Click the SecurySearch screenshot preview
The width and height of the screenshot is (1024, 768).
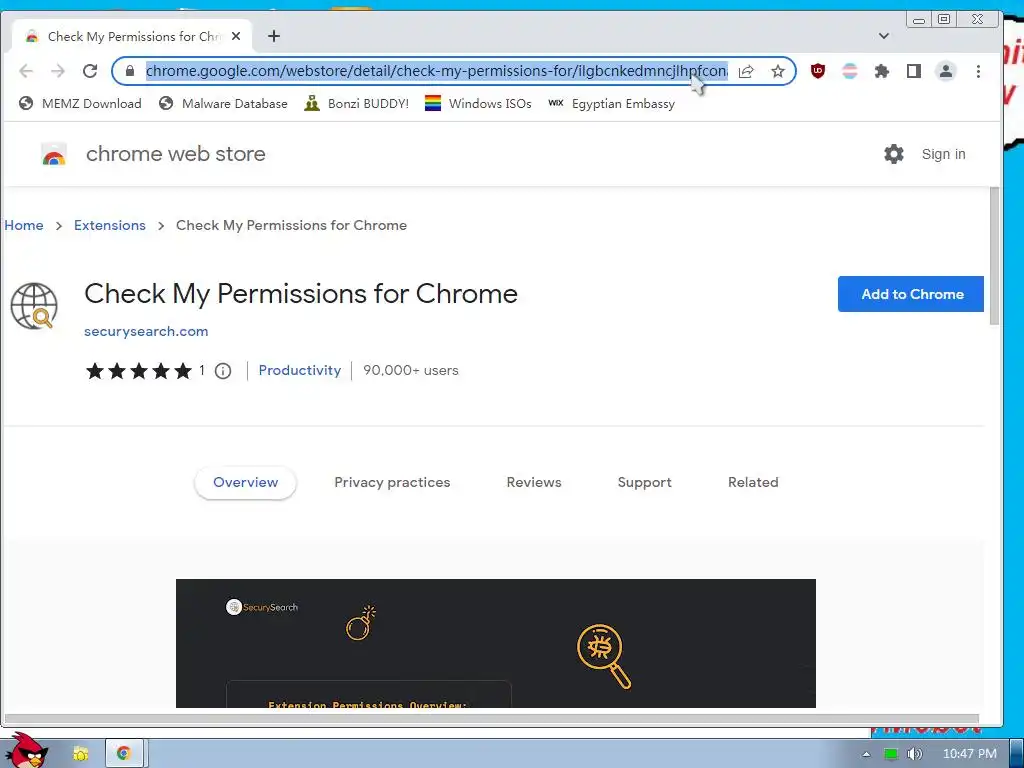pyautogui.click(x=496, y=643)
